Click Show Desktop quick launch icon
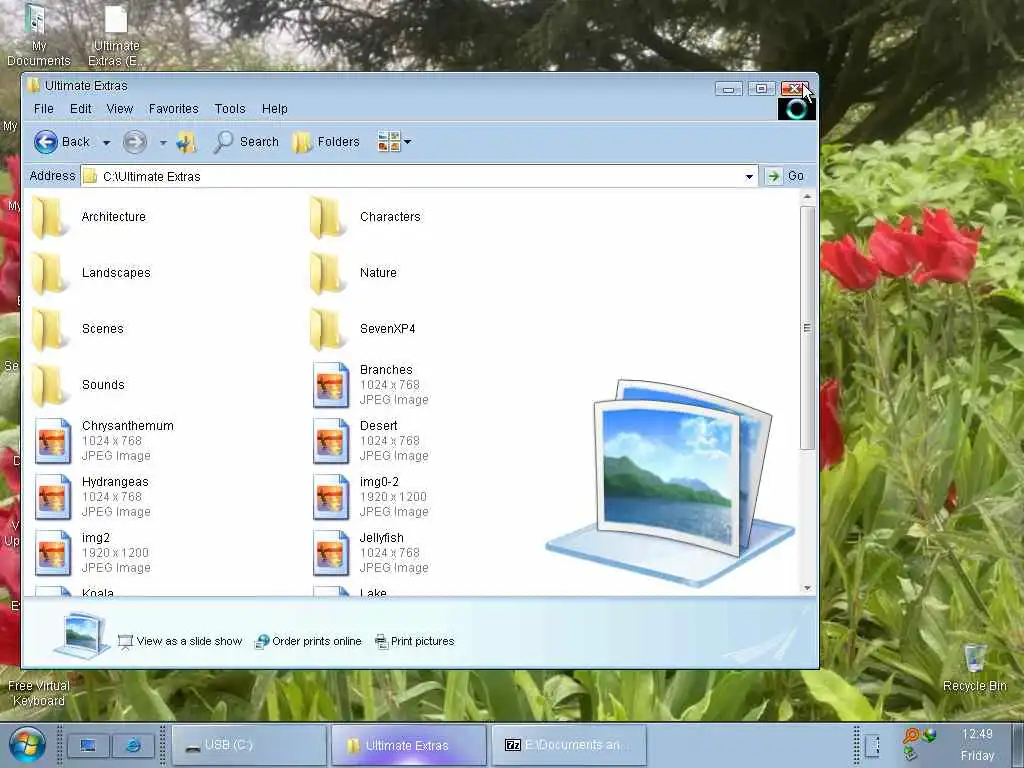1024x768 pixels. 88,744
